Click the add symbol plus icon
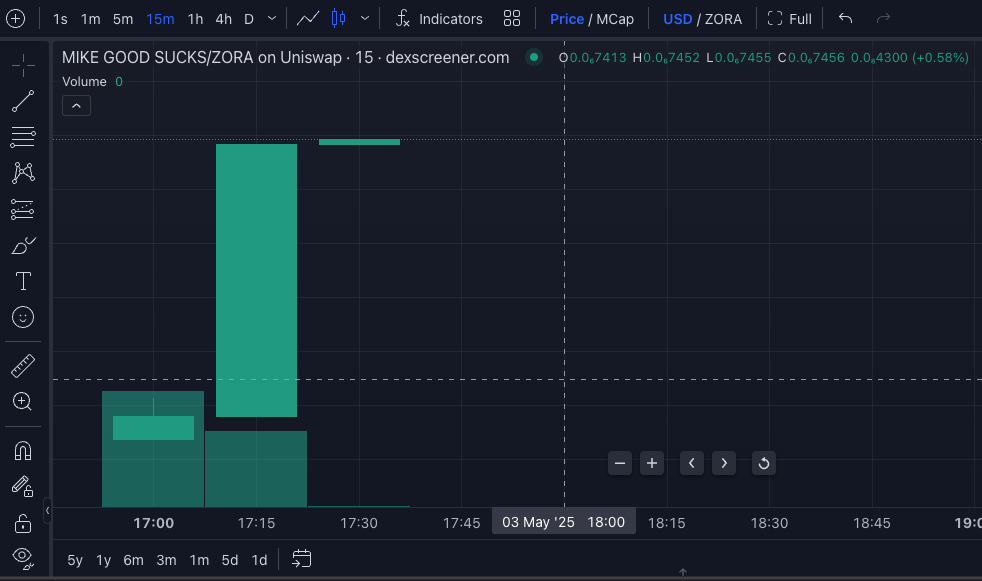982x581 pixels. 16,19
